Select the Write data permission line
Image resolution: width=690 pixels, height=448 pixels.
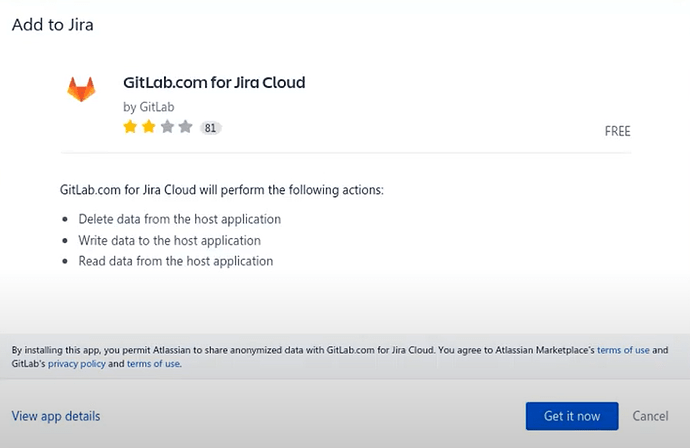coord(169,240)
